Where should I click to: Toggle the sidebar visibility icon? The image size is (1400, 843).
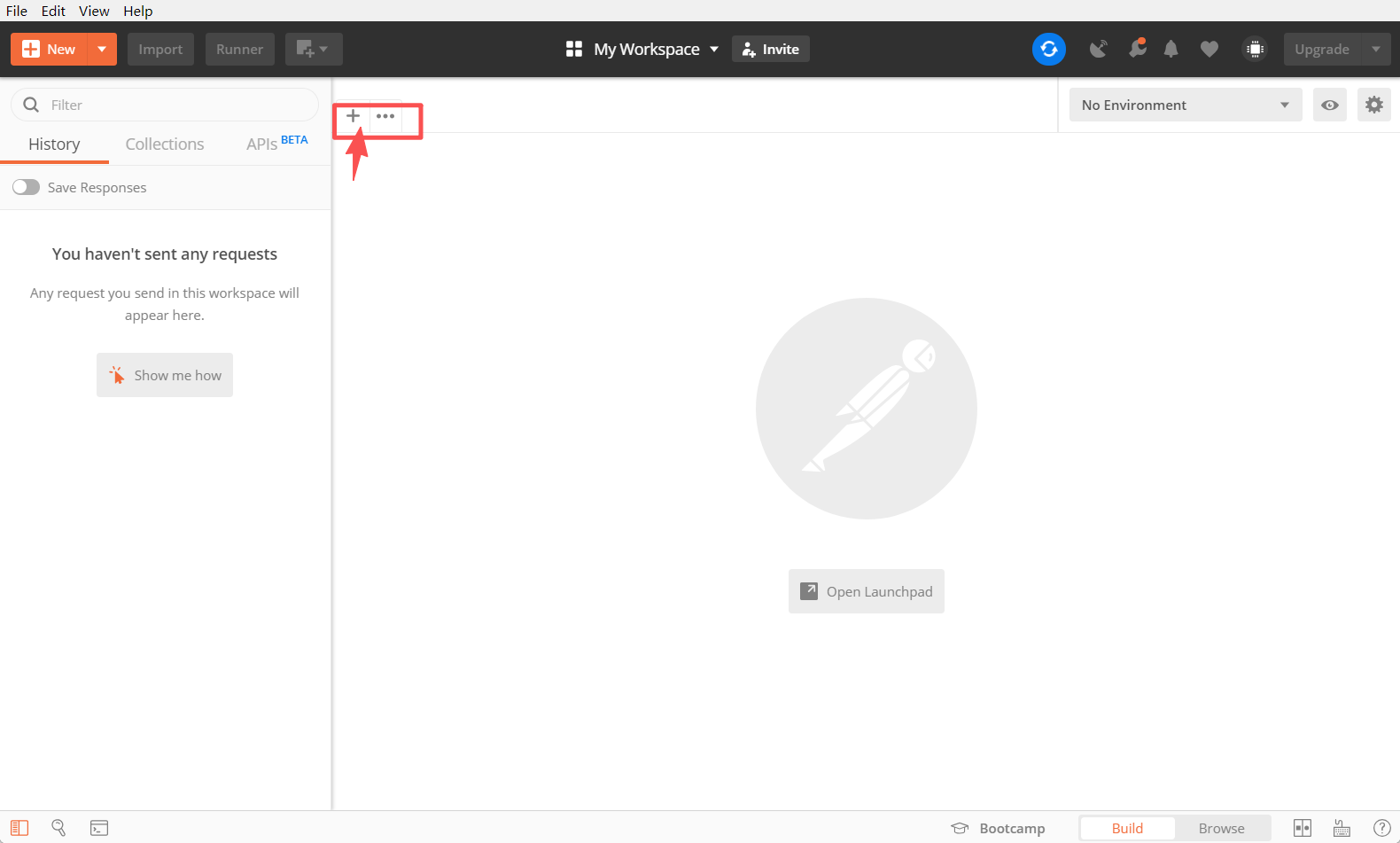click(19, 828)
